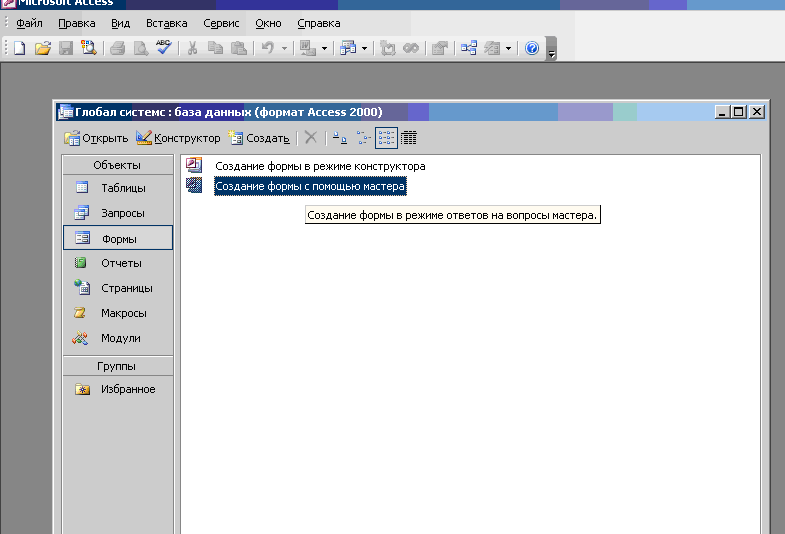
Task: Switch database window to Details view
Action: pyautogui.click(x=409, y=138)
